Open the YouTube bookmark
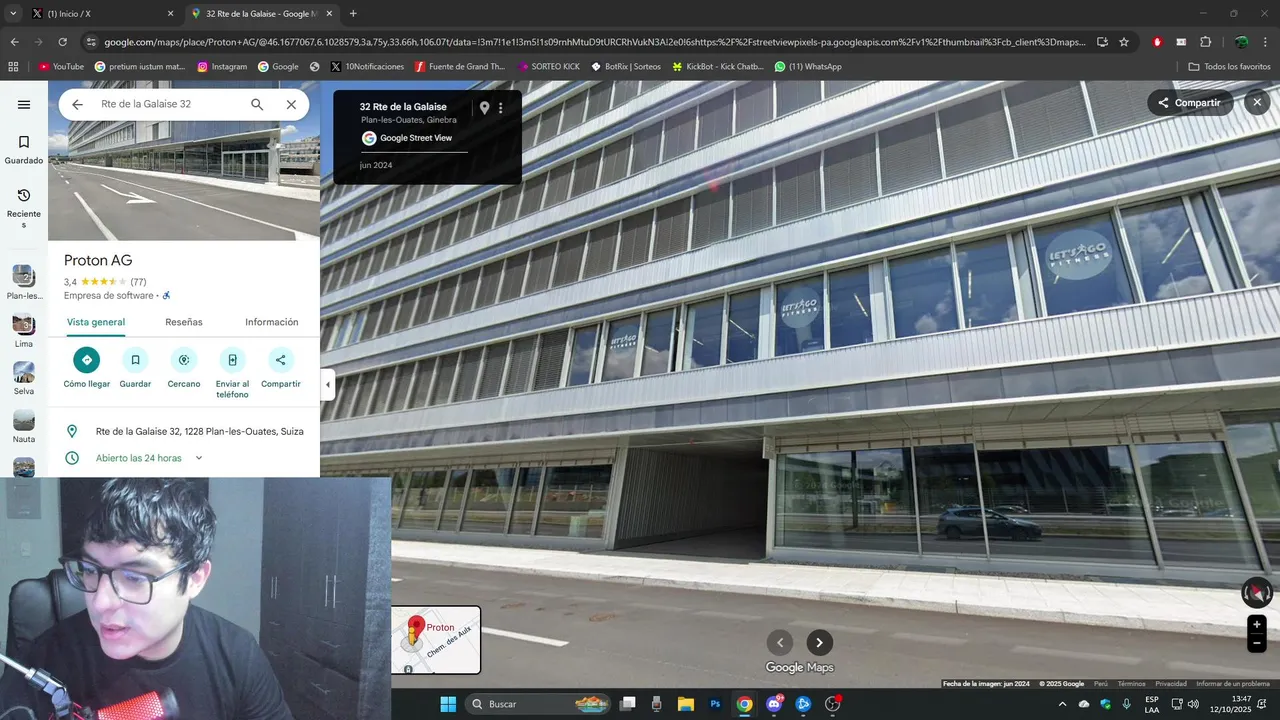 tap(61, 66)
